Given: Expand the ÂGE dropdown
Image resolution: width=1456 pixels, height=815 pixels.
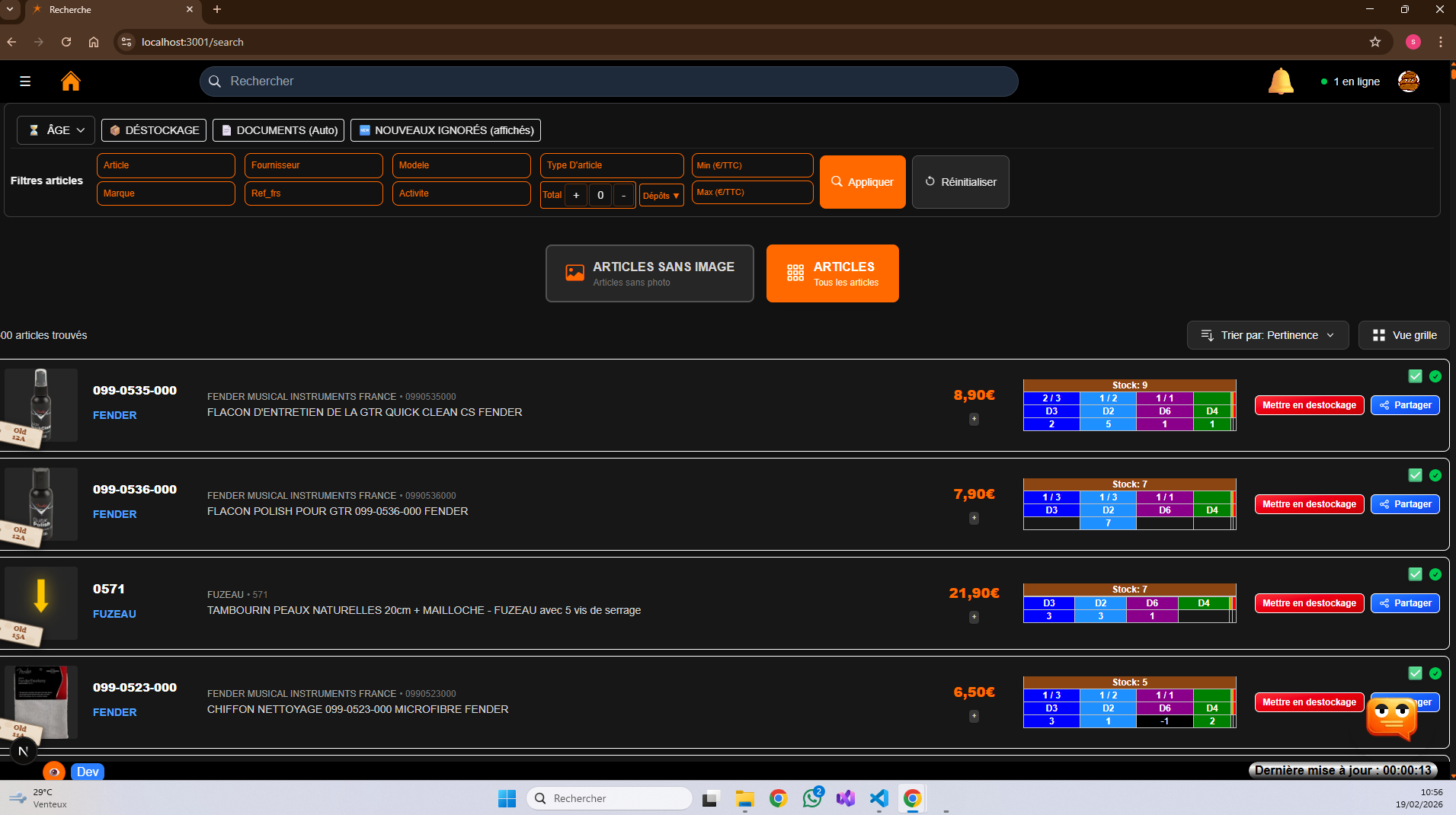Looking at the screenshot, I should 56,130.
